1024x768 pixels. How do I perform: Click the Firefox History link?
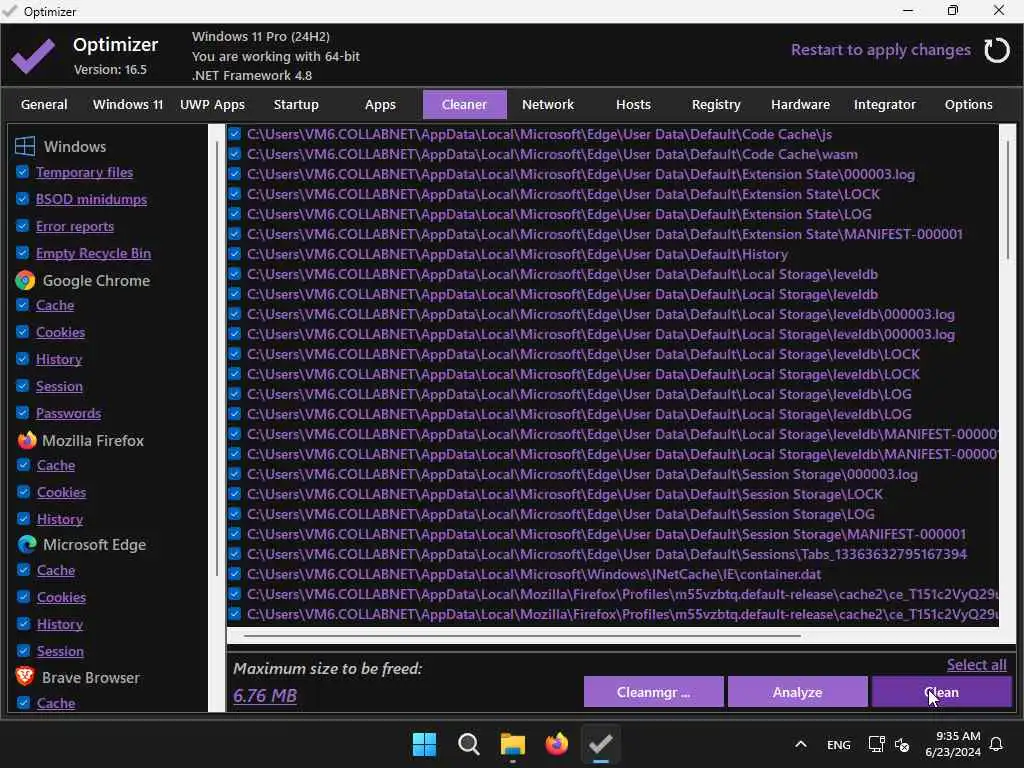point(59,519)
